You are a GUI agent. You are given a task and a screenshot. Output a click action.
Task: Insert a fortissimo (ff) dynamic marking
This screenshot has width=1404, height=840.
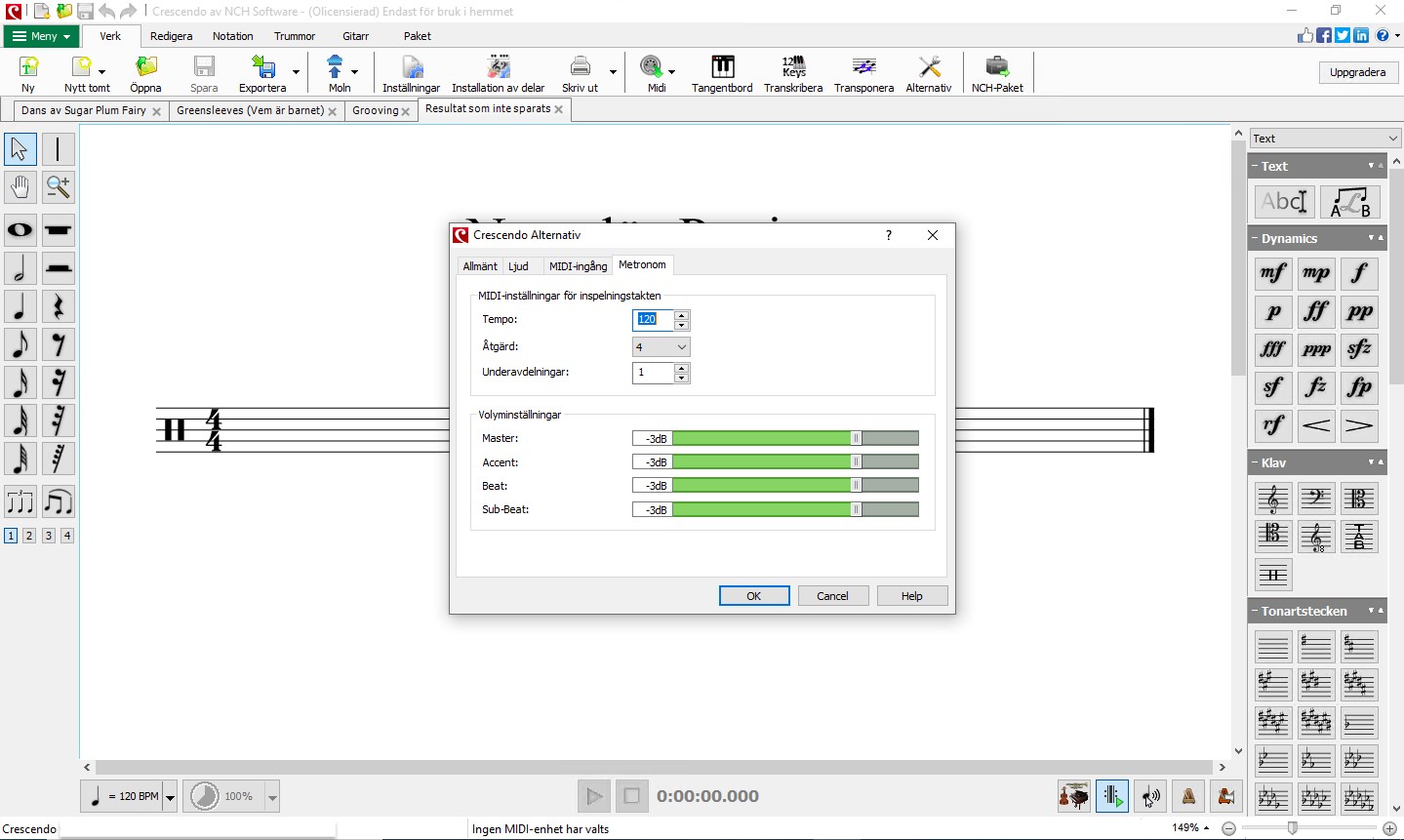(1316, 311)
